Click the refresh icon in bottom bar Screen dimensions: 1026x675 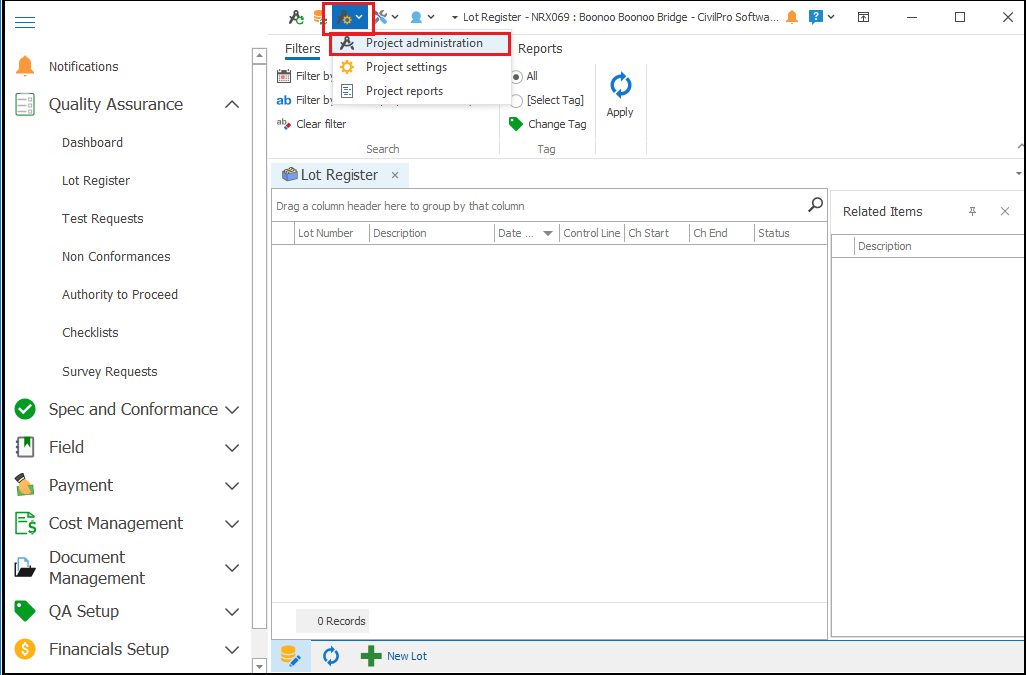331,656
